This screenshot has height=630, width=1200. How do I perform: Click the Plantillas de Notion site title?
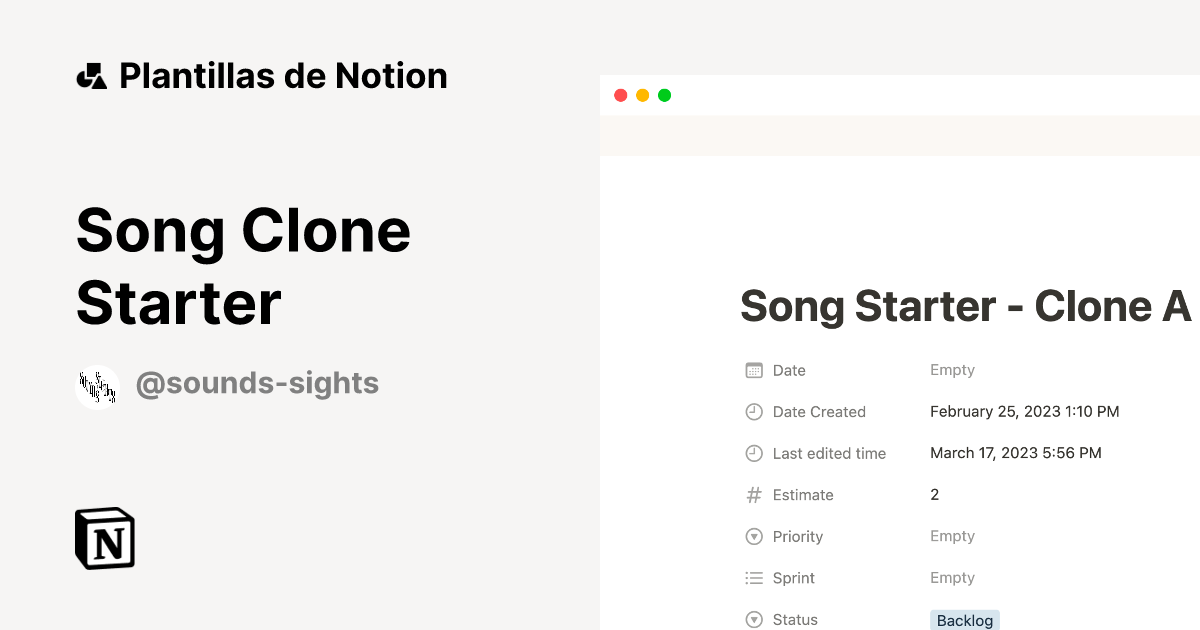pos(283,75)
